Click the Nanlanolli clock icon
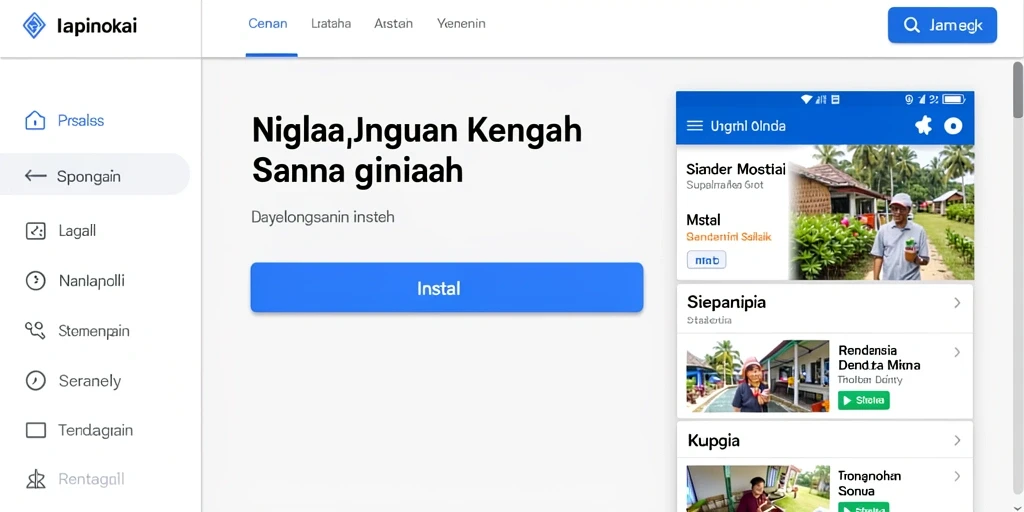Viewport: 1024px width, 512px height. click(x=35, y=281)
